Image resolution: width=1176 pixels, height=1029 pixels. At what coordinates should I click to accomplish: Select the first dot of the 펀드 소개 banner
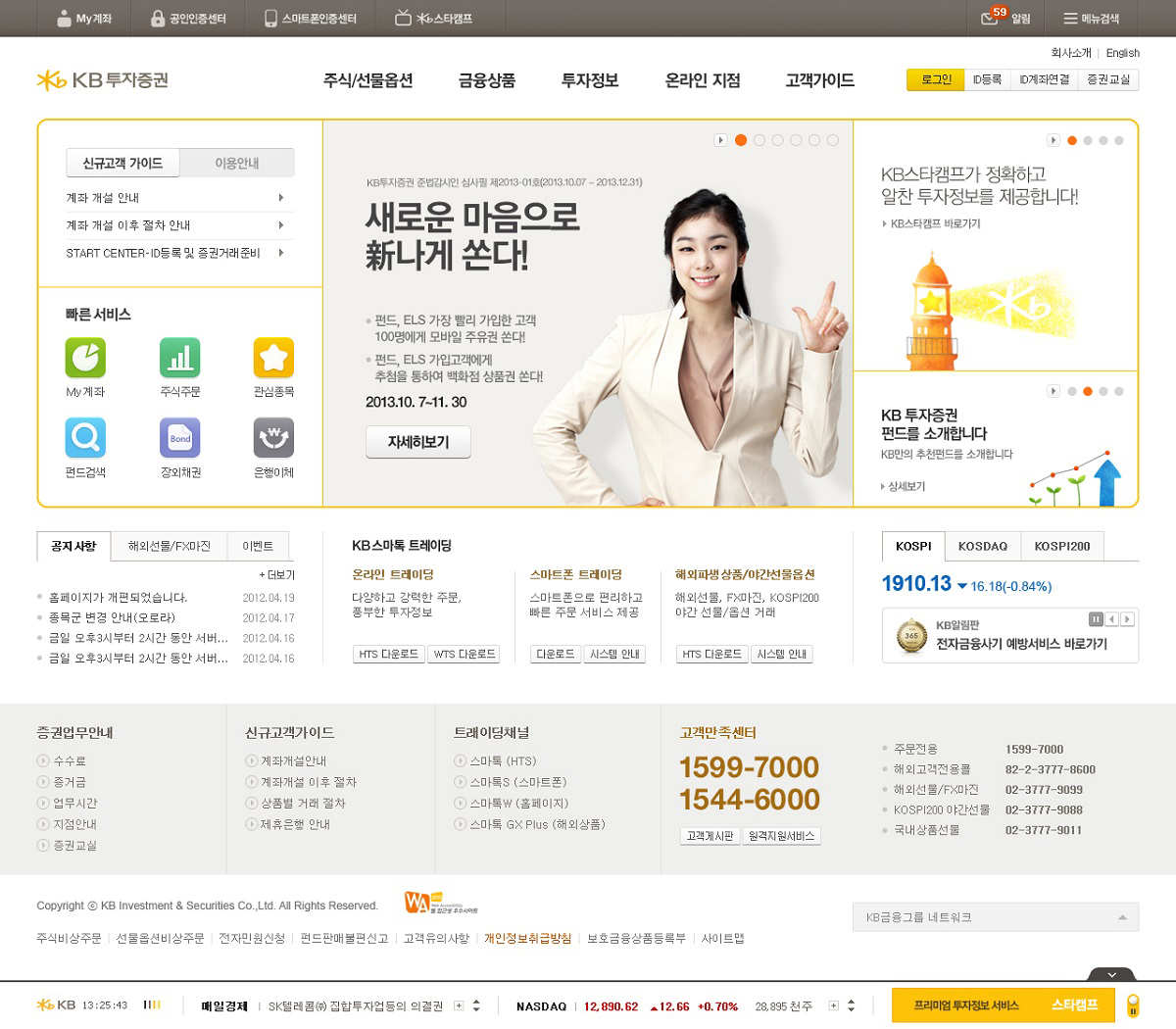[x=1072, y=391]
